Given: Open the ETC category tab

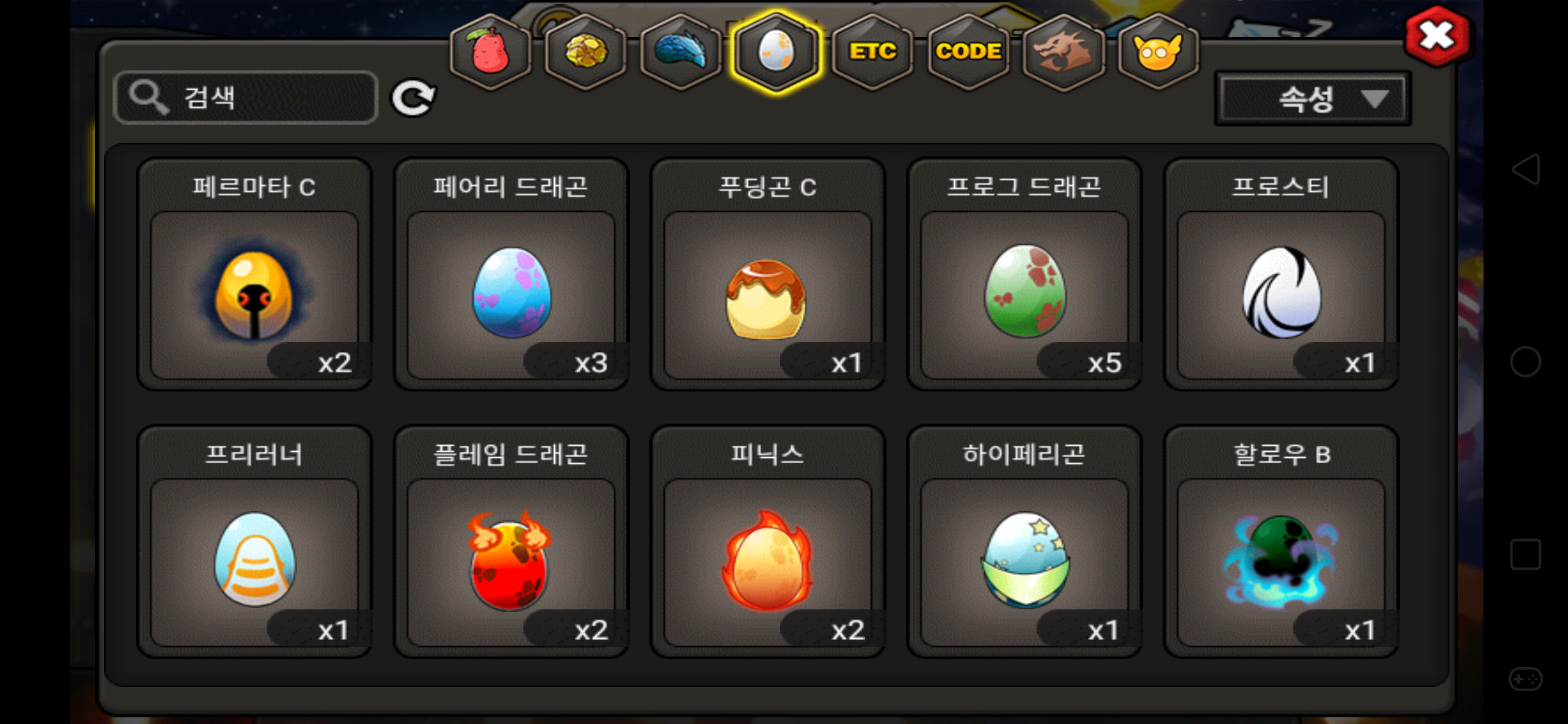Looking at the screenshot, I should [872, 51].
